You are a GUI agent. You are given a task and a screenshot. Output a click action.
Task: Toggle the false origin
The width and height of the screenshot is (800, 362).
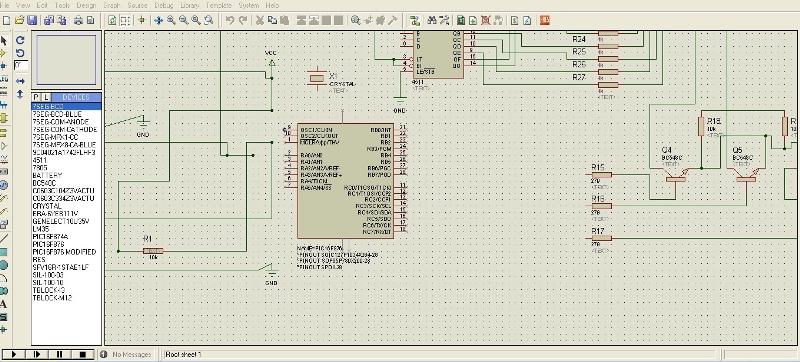pyautogui.click(x=142, y=20)
